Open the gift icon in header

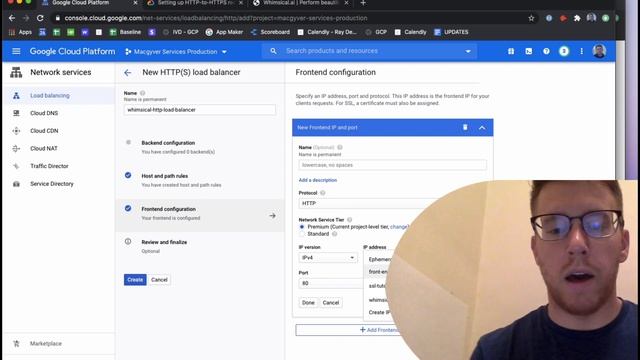[511, 51]
